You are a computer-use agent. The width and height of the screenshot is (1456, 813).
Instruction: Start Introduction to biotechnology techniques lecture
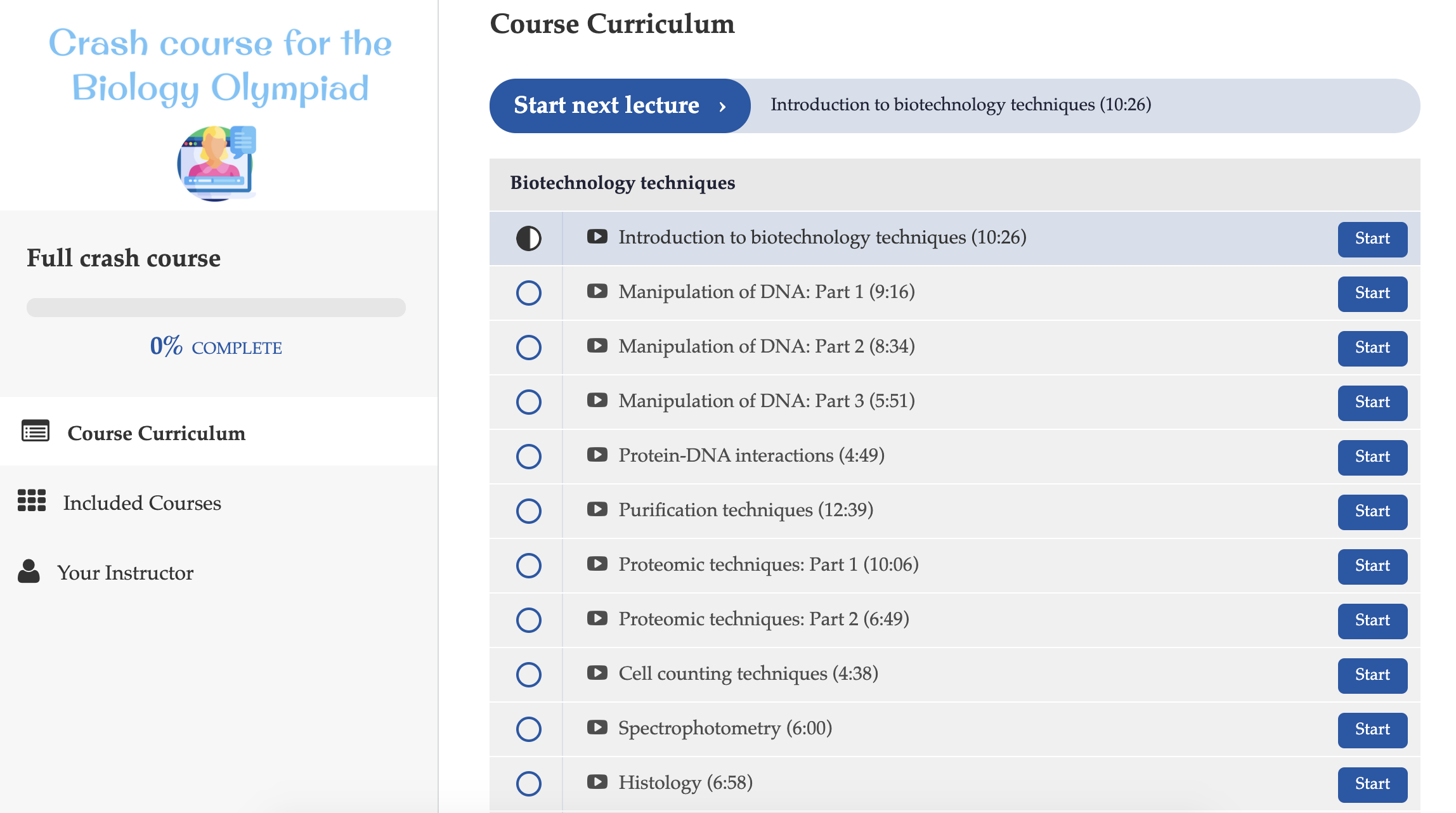pos(1372,239)
